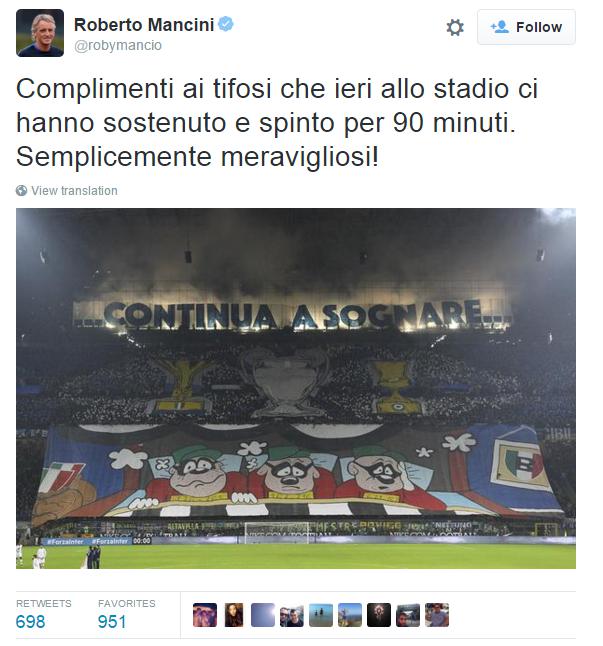Image resolution: width=603 pixels, height=646 pixels.
Task: Click the sixth favoriter avatar thumbnail
Action: 350,615
